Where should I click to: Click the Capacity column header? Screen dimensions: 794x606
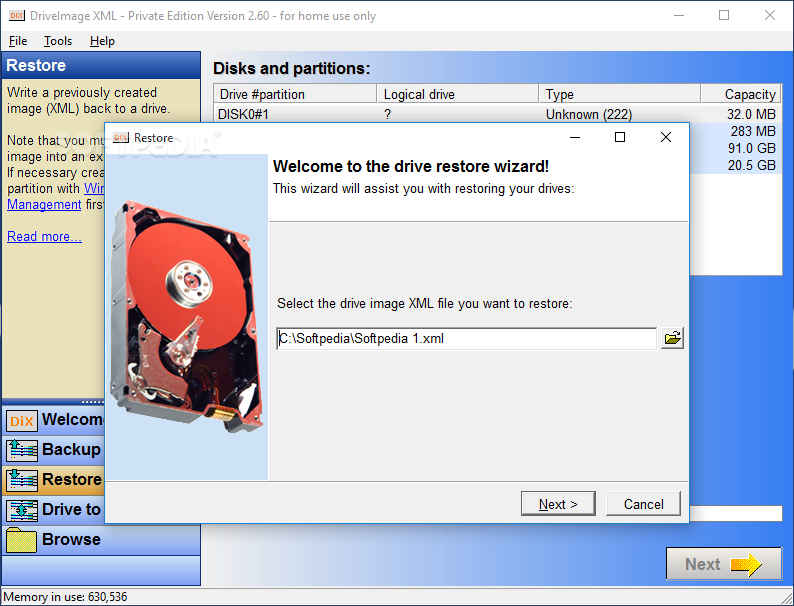tap(741, 94)
